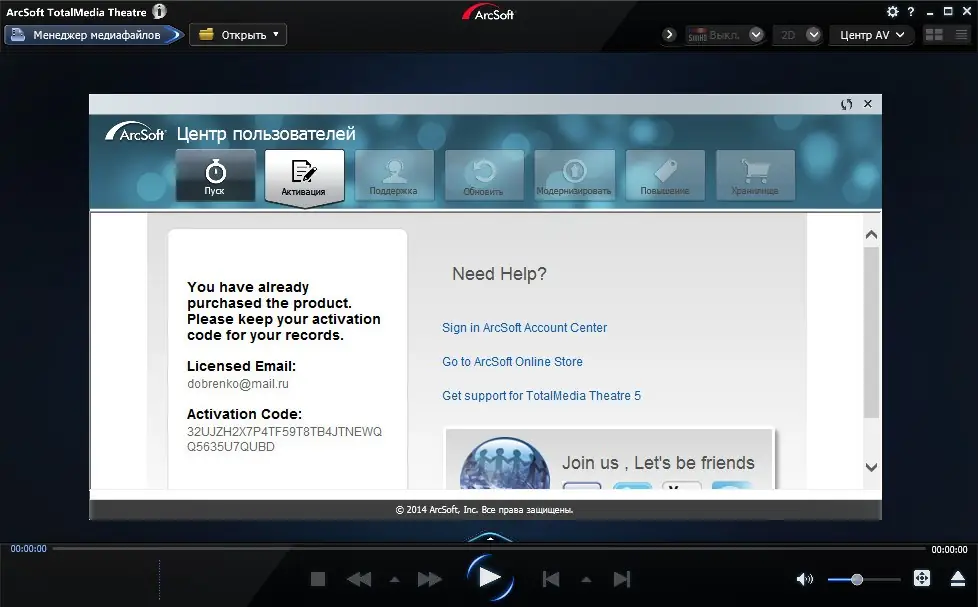This screenshot has height=607, width=978.
Task: Click refresh icon in User Center dialog
Action: [x=846, y=104]
